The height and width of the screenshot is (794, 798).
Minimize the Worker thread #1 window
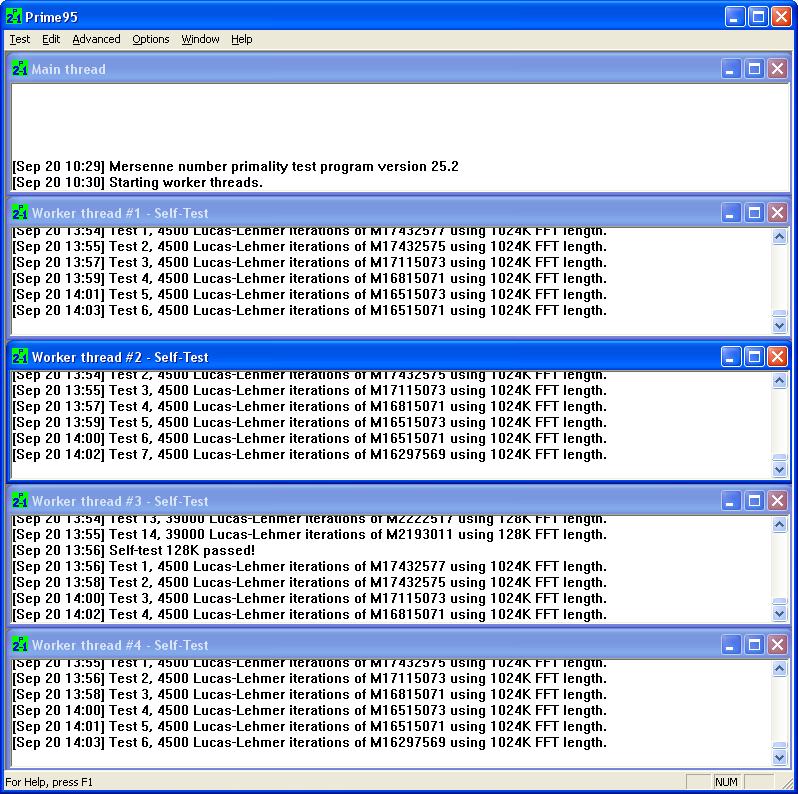click(730, 213)
